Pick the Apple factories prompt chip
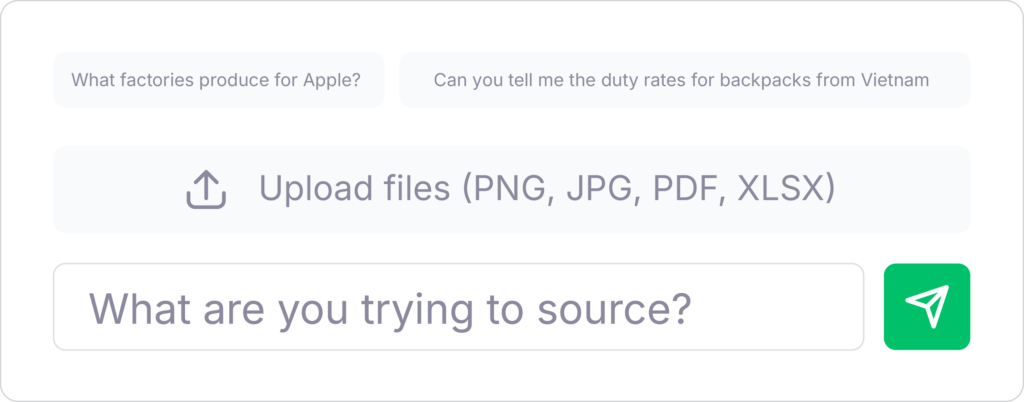 [217, 80]
